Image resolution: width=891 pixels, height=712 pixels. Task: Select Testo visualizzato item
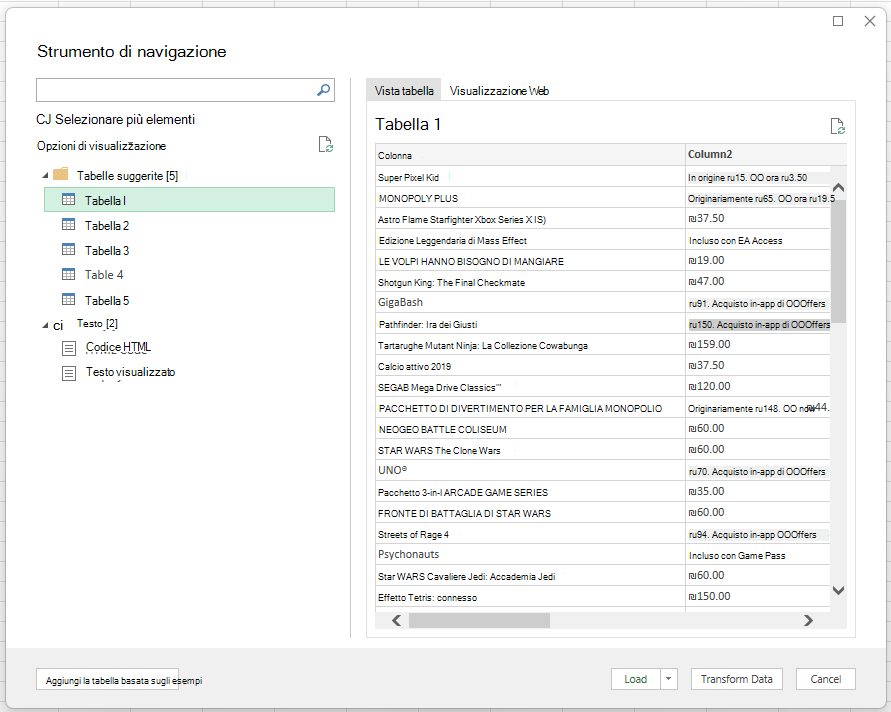click(x=130, y=372)
